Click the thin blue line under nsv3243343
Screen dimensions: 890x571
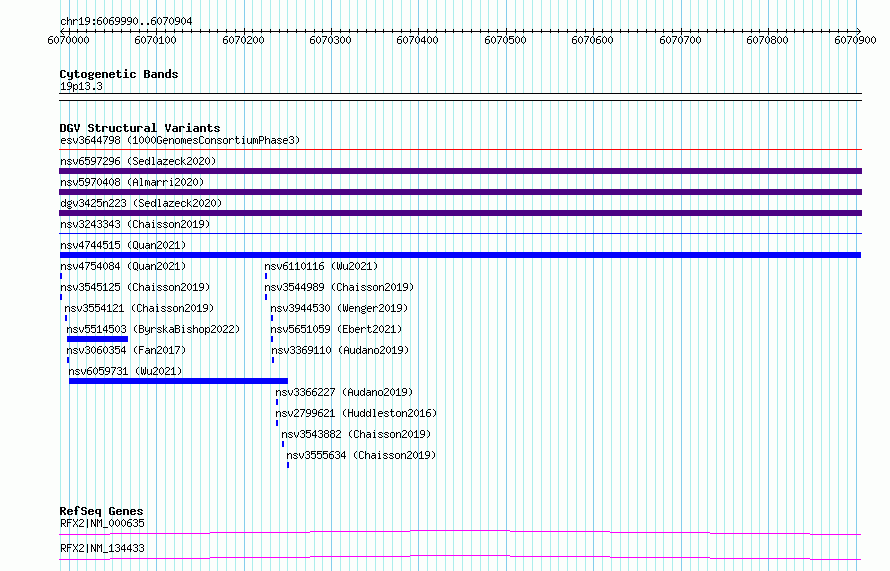460,234
